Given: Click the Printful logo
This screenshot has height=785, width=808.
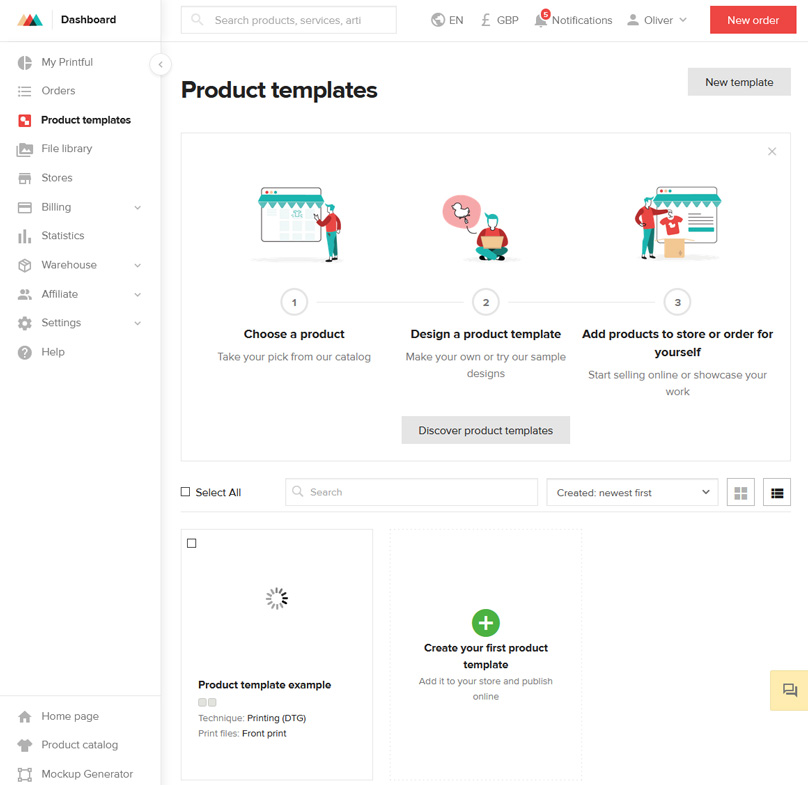Looking at the screenshot, I should pos(29,20).
